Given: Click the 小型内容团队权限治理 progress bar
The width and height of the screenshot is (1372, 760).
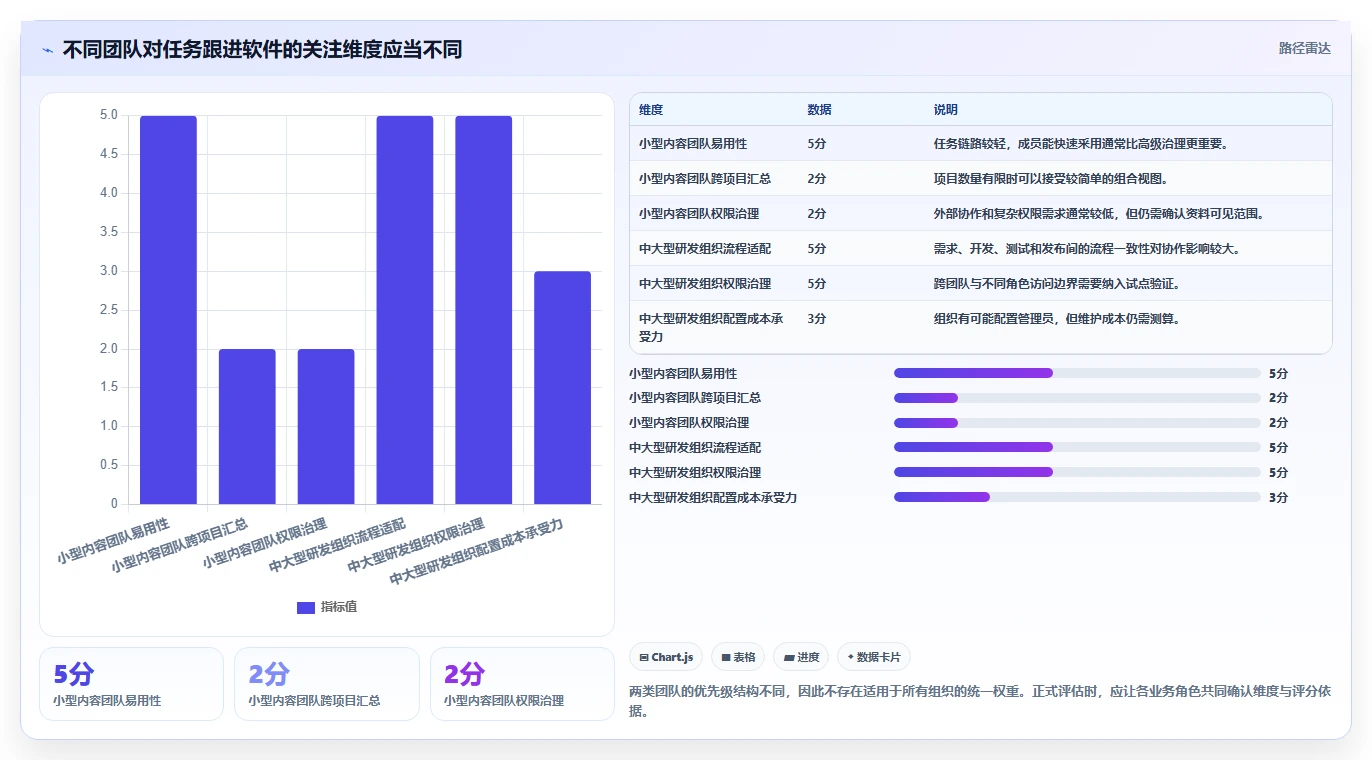Looking at the screenshot, I should point(1077,423).
